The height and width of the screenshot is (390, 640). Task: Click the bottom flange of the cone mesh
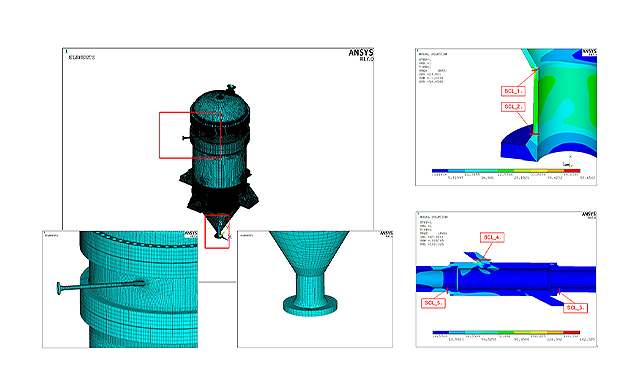pyautogui.click(x=310, y=305)
